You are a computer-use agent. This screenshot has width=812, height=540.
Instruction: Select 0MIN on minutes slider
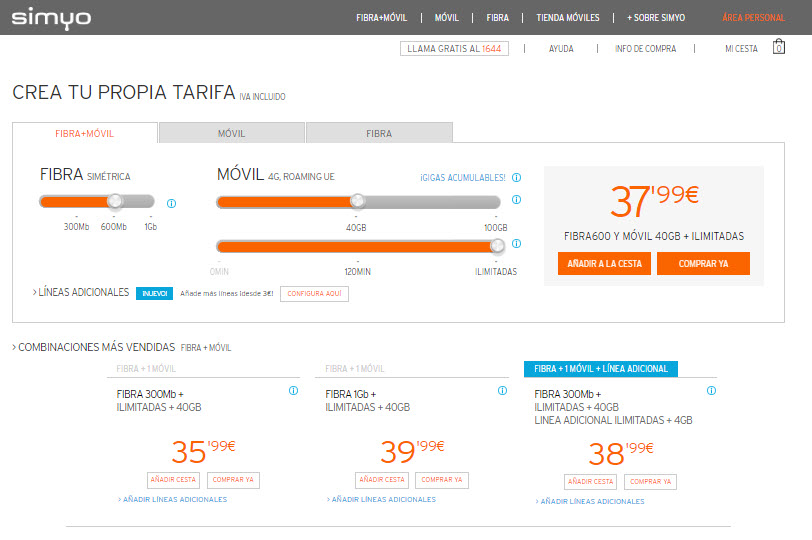219,271
